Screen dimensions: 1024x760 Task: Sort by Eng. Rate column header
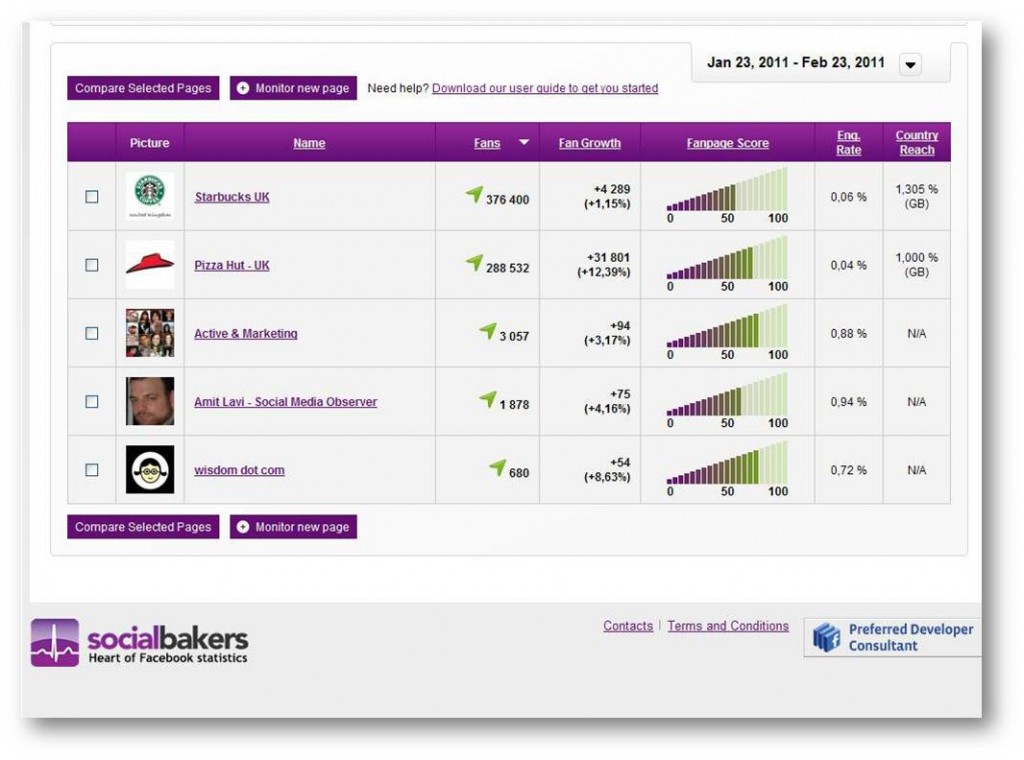[x=848, y=142]
